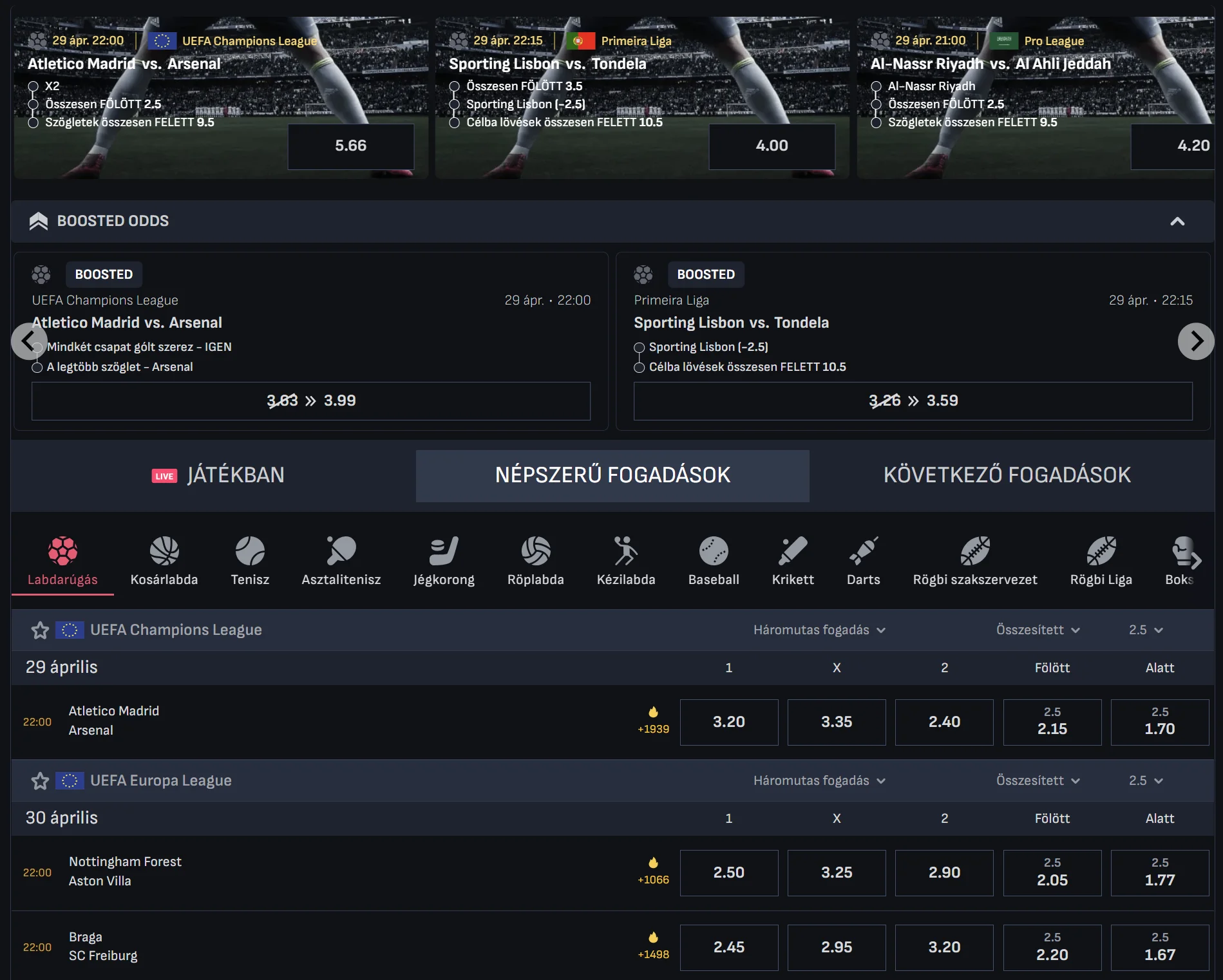Select the Kézilabda handball icon
This screenshot has height=980, width=1223.
[626, 551]
